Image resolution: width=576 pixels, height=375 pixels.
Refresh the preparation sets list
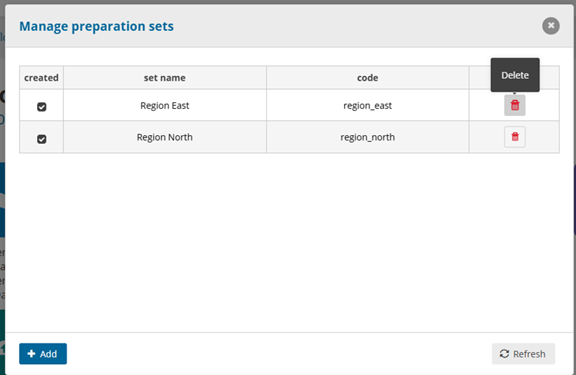523,354
